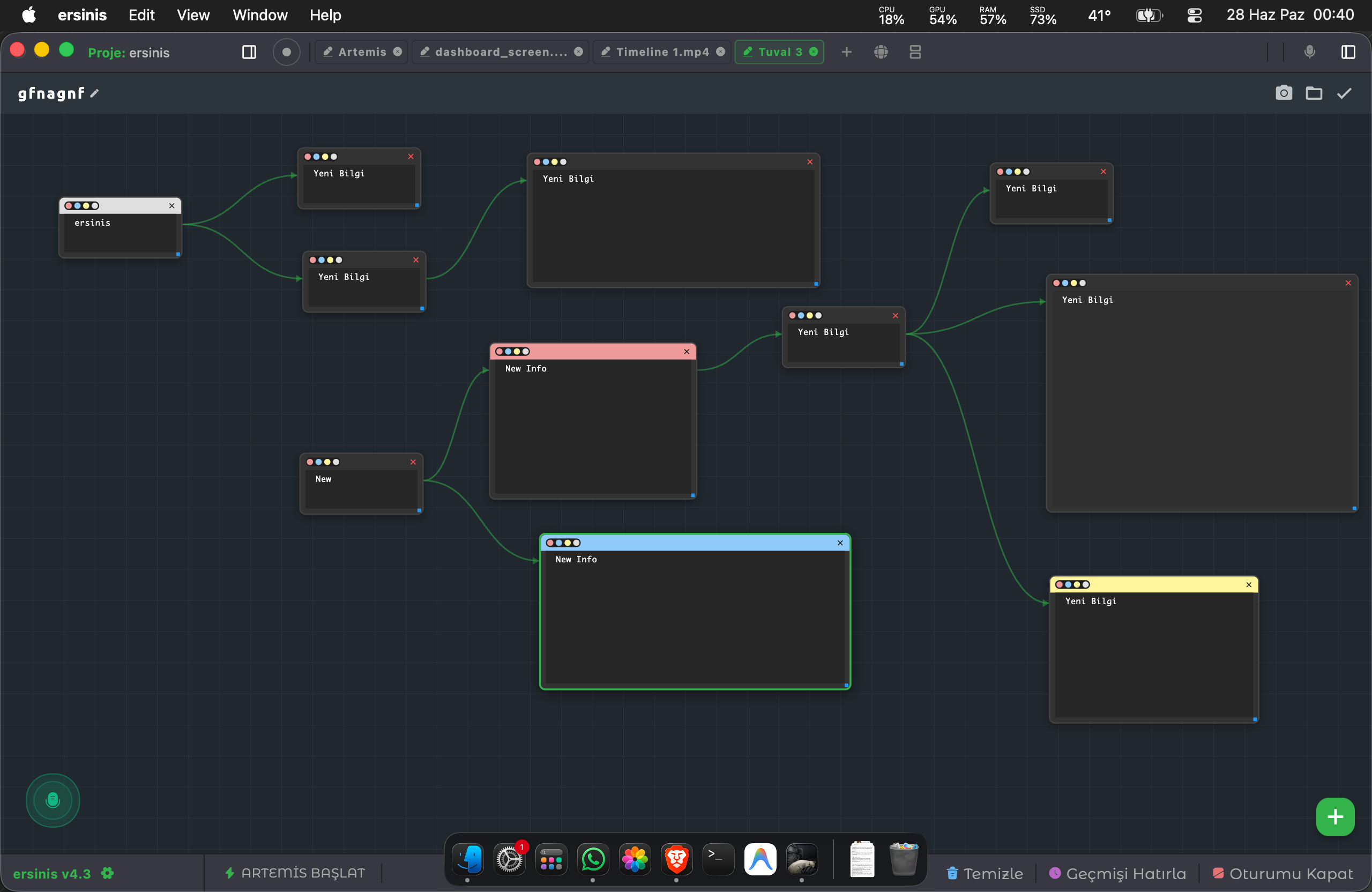Add a new node with green plus button
This screenshot has height=892, width=1372.
click(x=1334, y=817)
